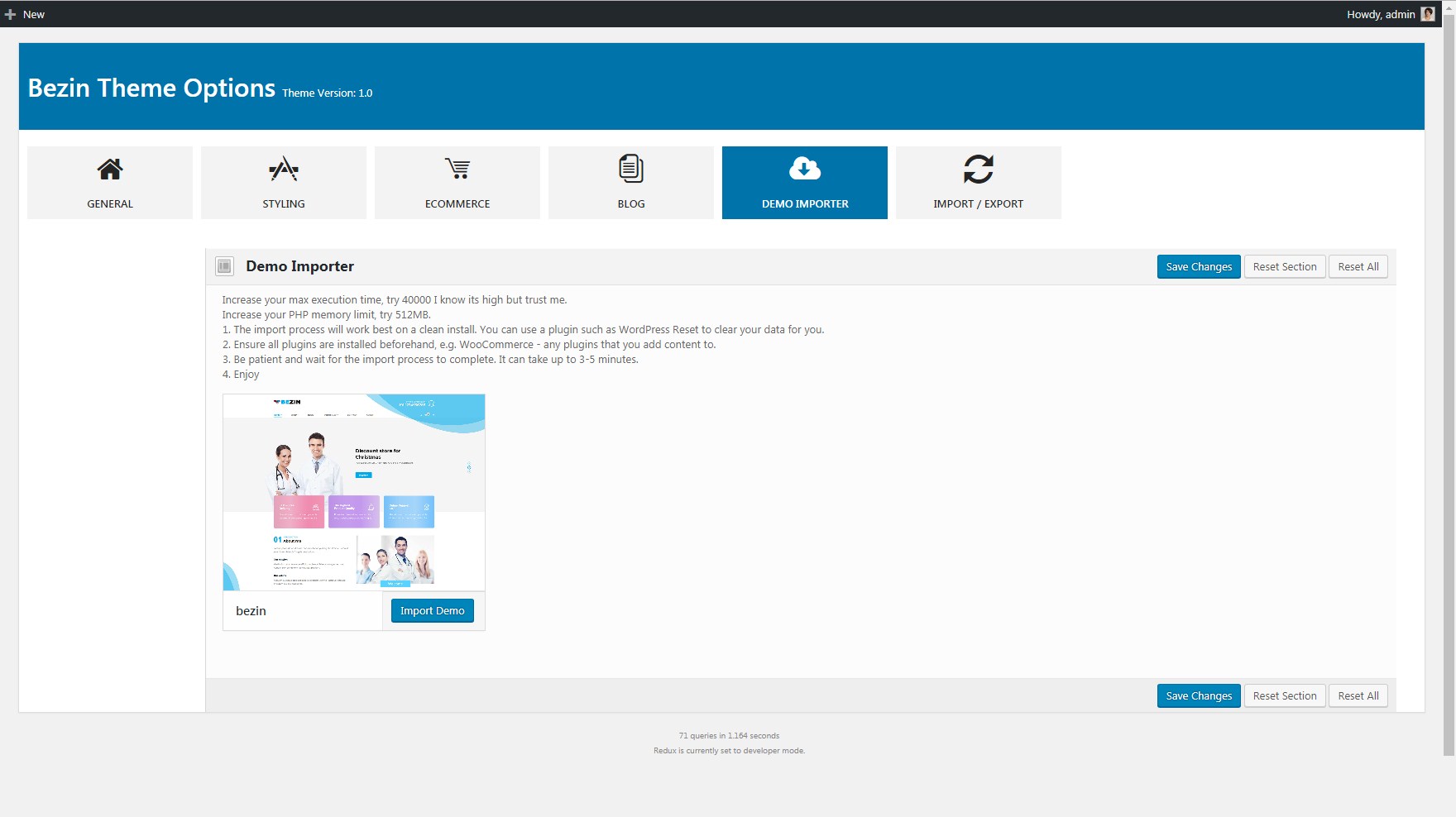This screenshot has height=817, width=1456.
Task: Click the plus icon next to New
Action: (x=10, y=14)
